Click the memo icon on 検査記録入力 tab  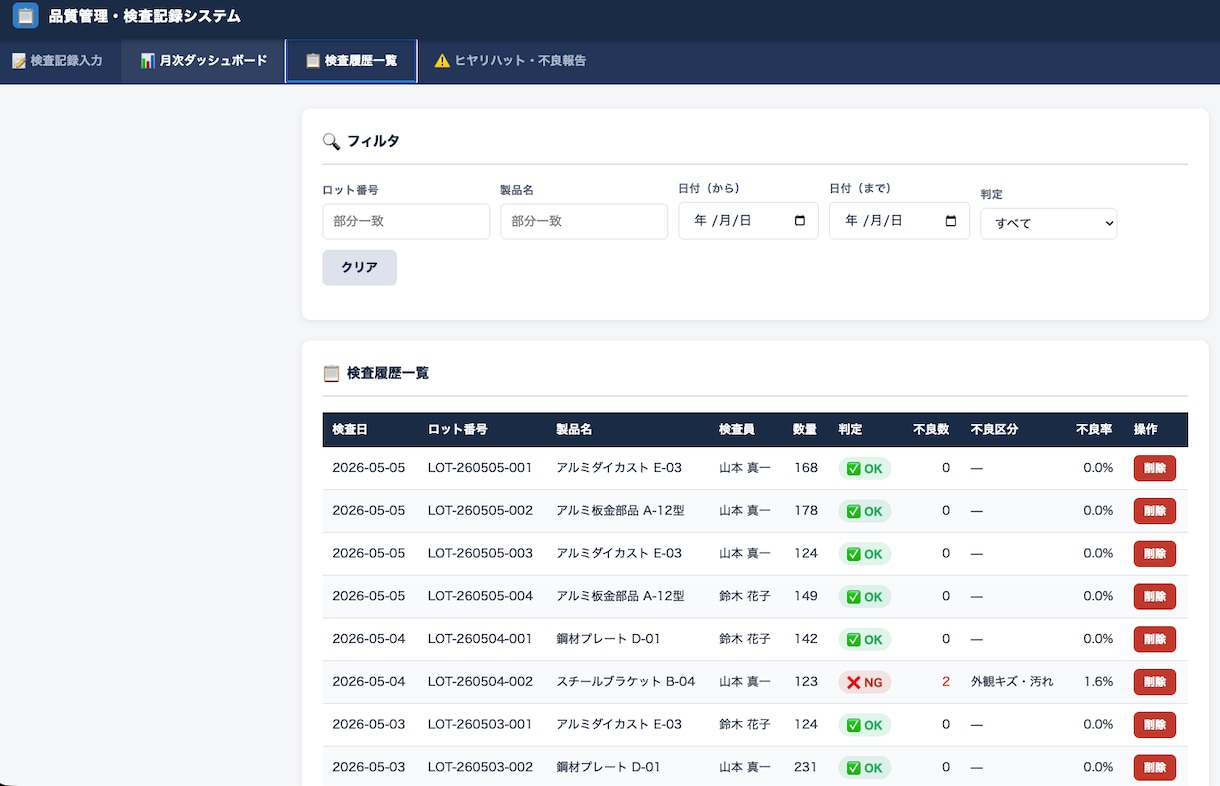pos(19,61)
